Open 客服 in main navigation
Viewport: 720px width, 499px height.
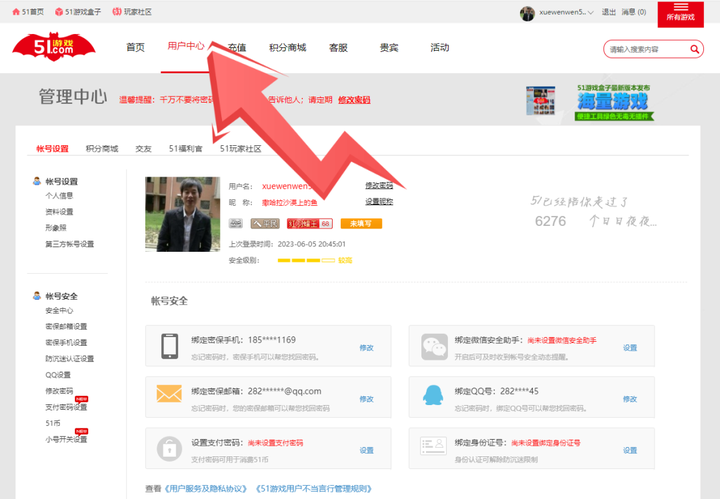coord(338,47)
